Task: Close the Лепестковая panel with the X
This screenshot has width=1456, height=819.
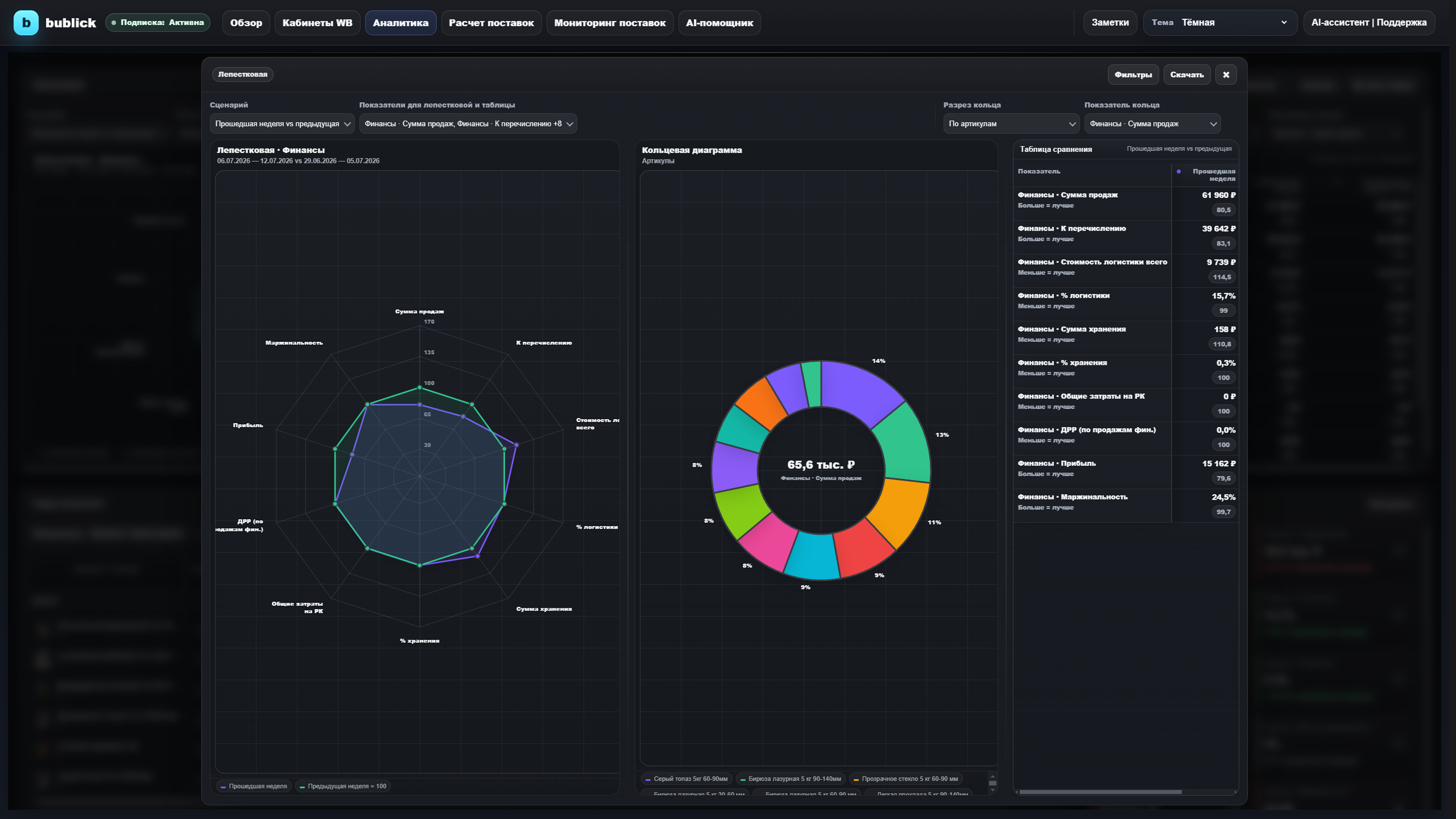Action: coord(1226,75)
